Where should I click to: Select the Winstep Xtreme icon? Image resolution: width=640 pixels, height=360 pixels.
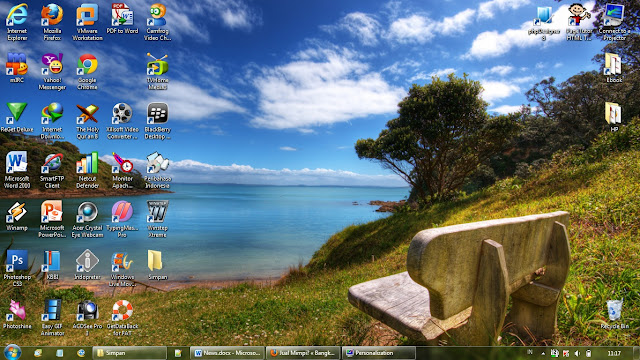coord(158,219)
